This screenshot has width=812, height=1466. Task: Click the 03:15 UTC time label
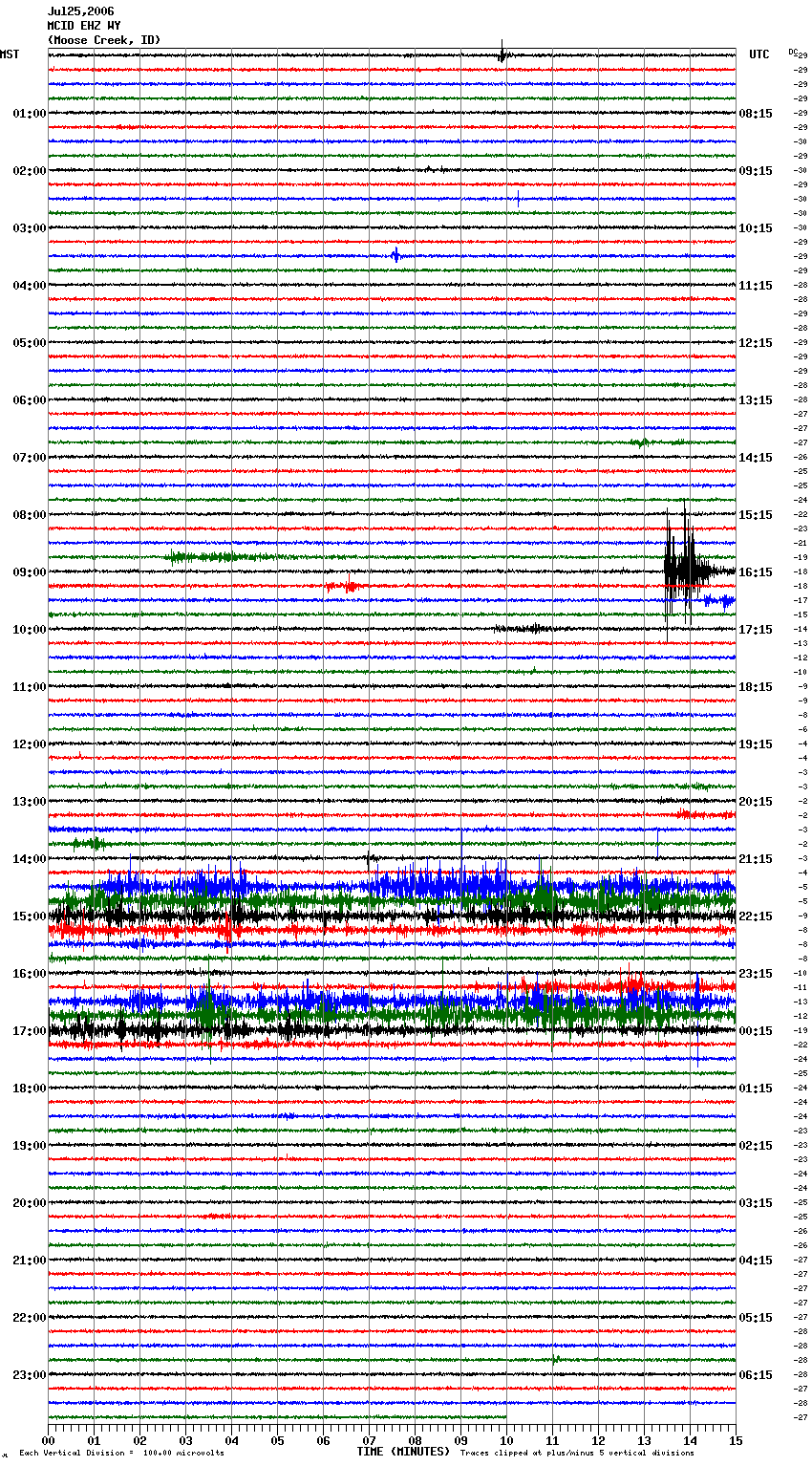pos(756,1203)
